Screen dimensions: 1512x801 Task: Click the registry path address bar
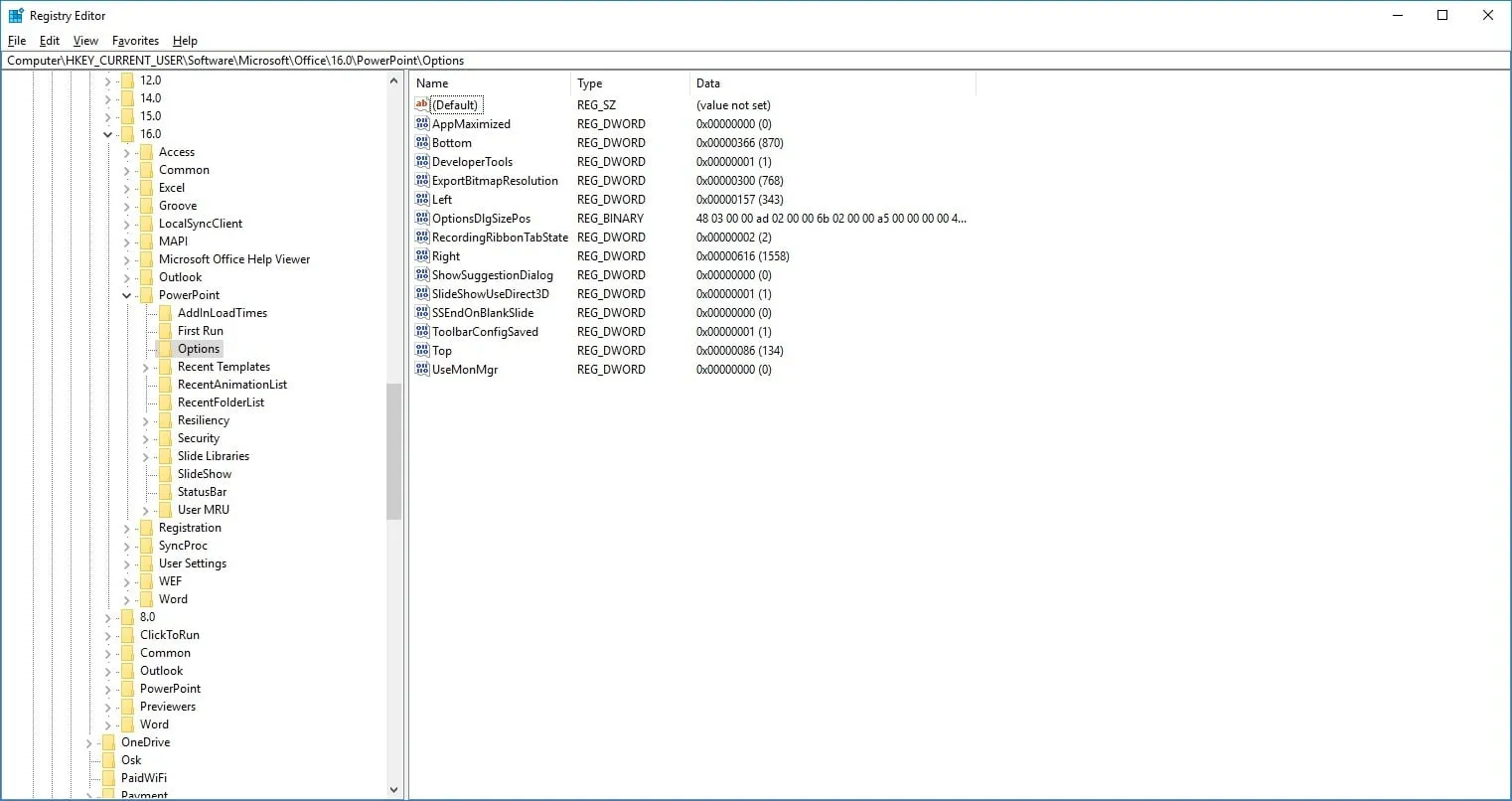tap(755, 61)
